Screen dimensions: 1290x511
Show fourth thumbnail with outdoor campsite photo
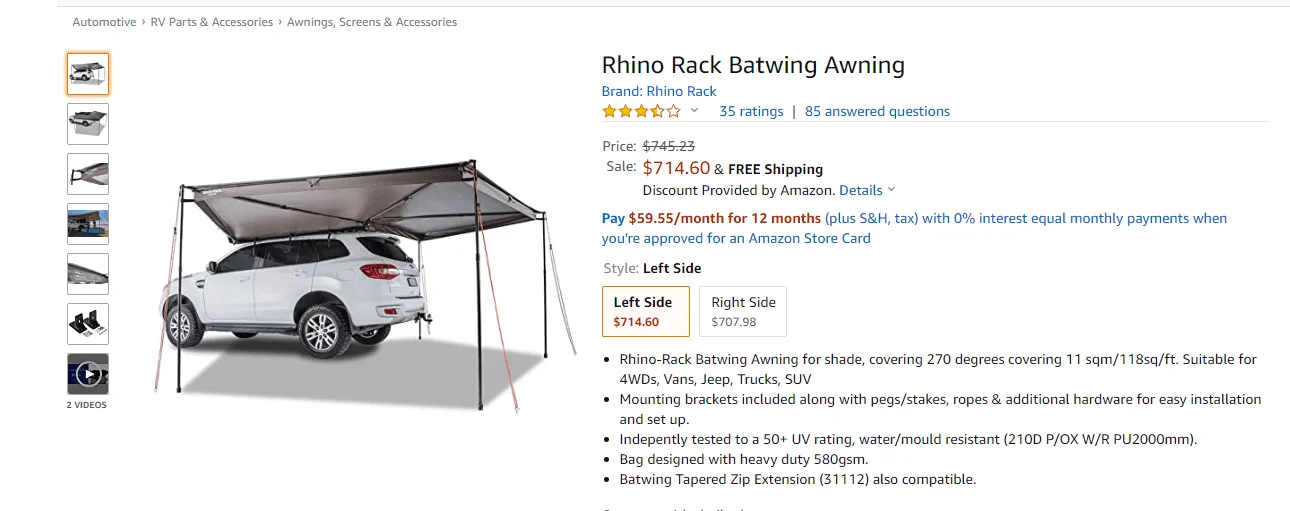tap(88, 224)
